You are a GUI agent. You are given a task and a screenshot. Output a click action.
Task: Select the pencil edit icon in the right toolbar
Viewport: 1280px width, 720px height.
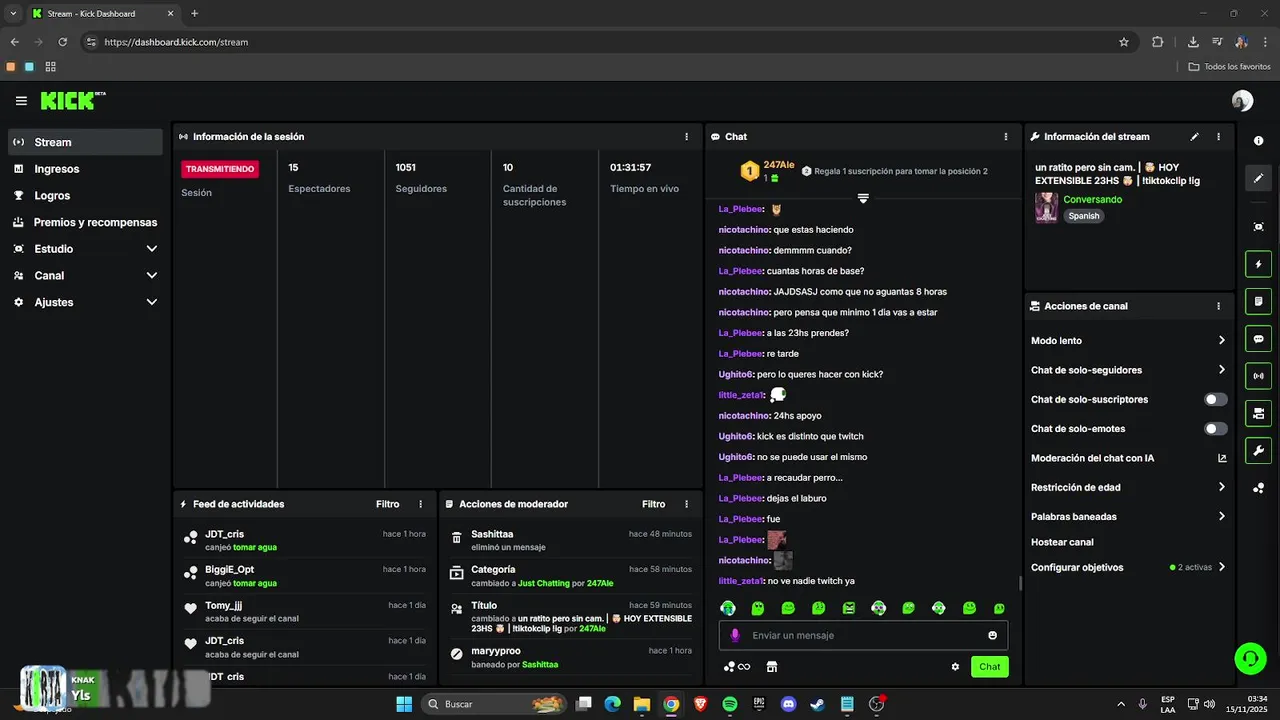click(x=1259, y=178)
